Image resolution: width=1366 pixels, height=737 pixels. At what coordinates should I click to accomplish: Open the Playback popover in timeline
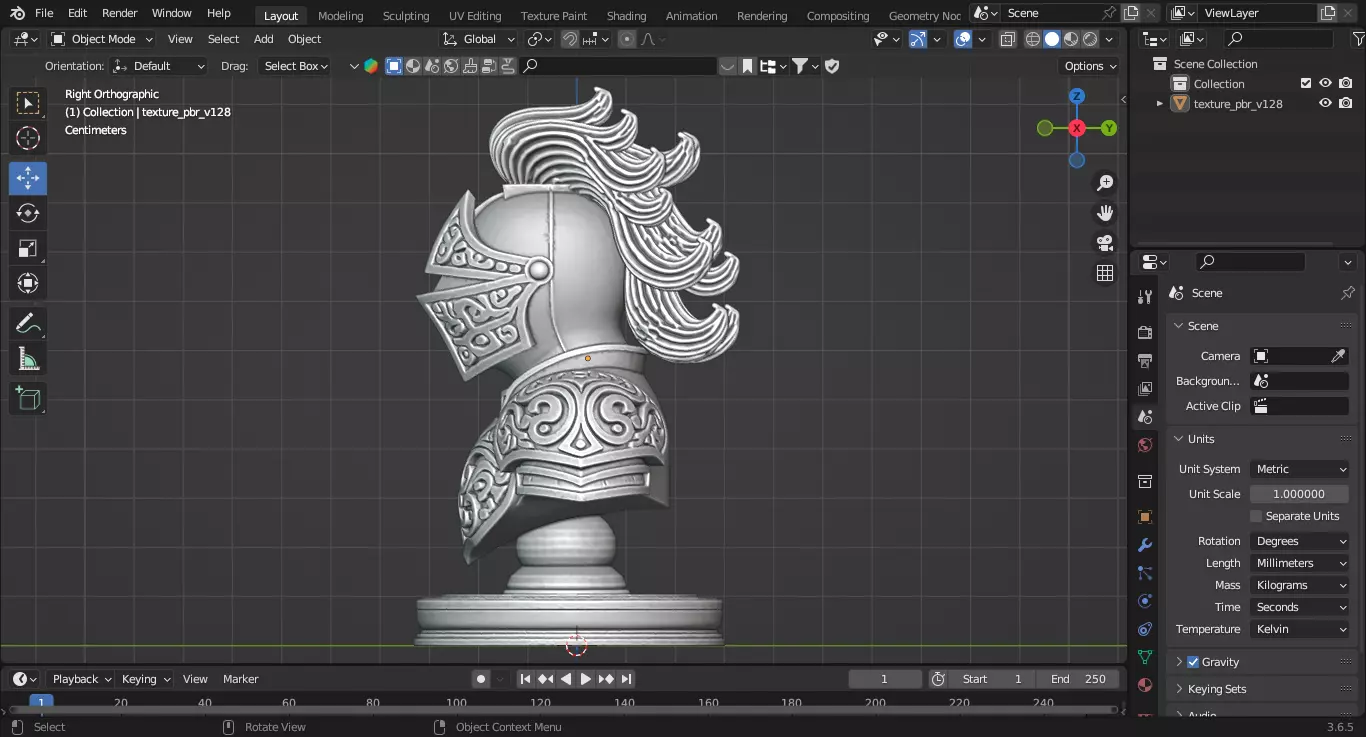[81, 679]
